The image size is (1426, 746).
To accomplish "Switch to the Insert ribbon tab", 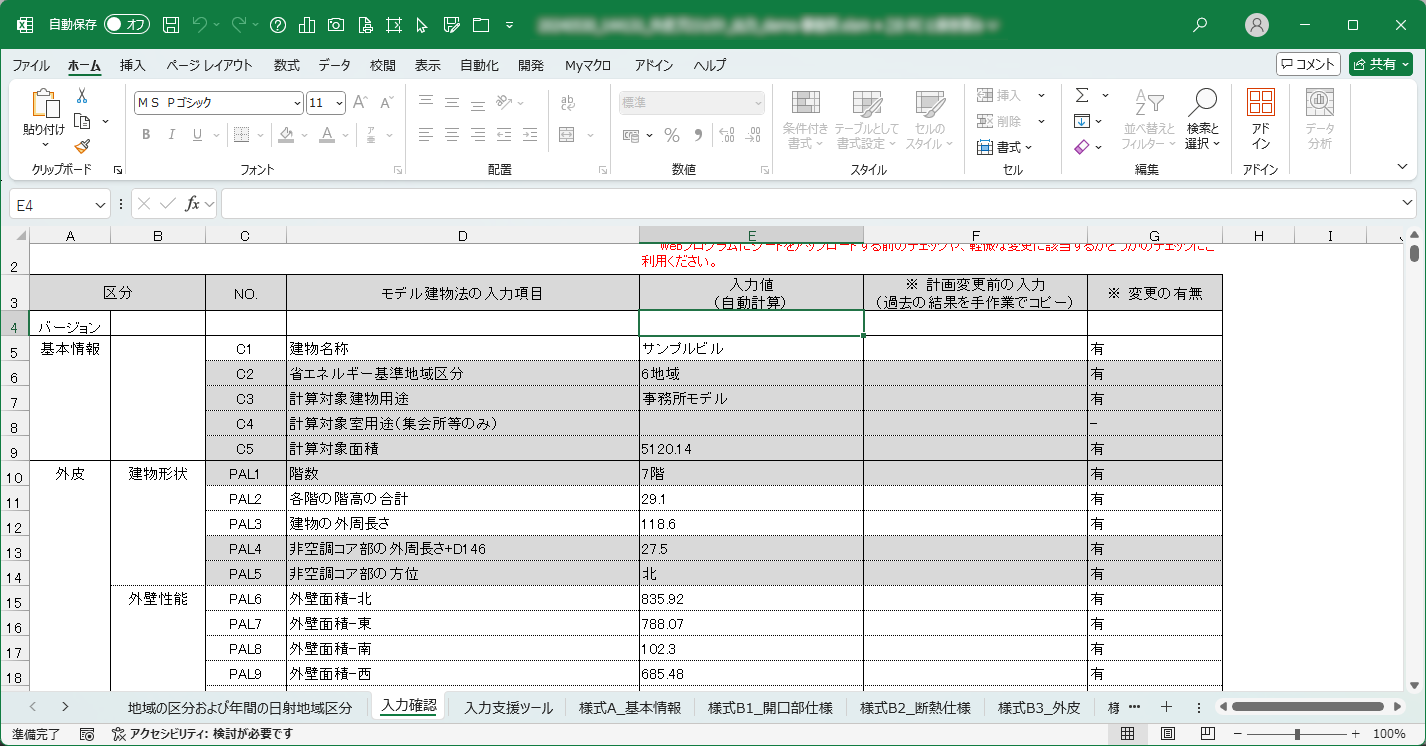I will 133,65.
